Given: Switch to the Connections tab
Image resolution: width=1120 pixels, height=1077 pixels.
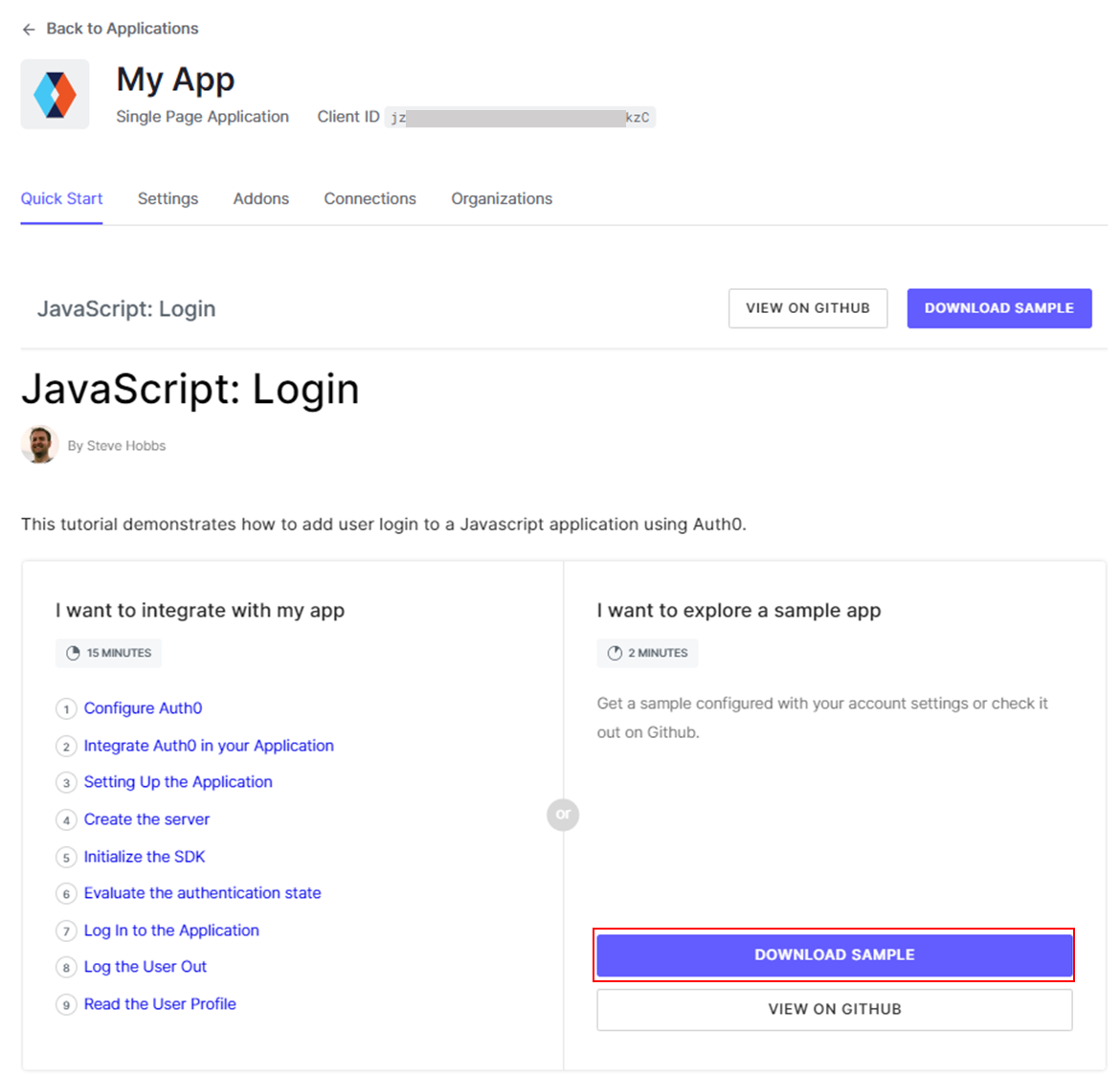Looking at the screenshot, I should pos(370,198).
